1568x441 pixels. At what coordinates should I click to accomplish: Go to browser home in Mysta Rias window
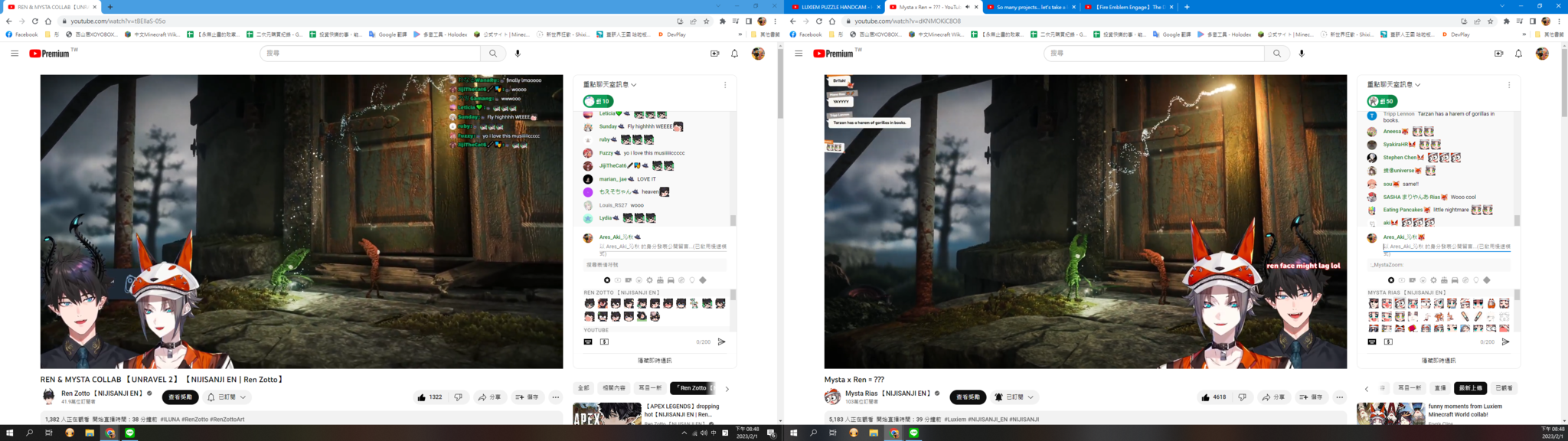[832, 21]
